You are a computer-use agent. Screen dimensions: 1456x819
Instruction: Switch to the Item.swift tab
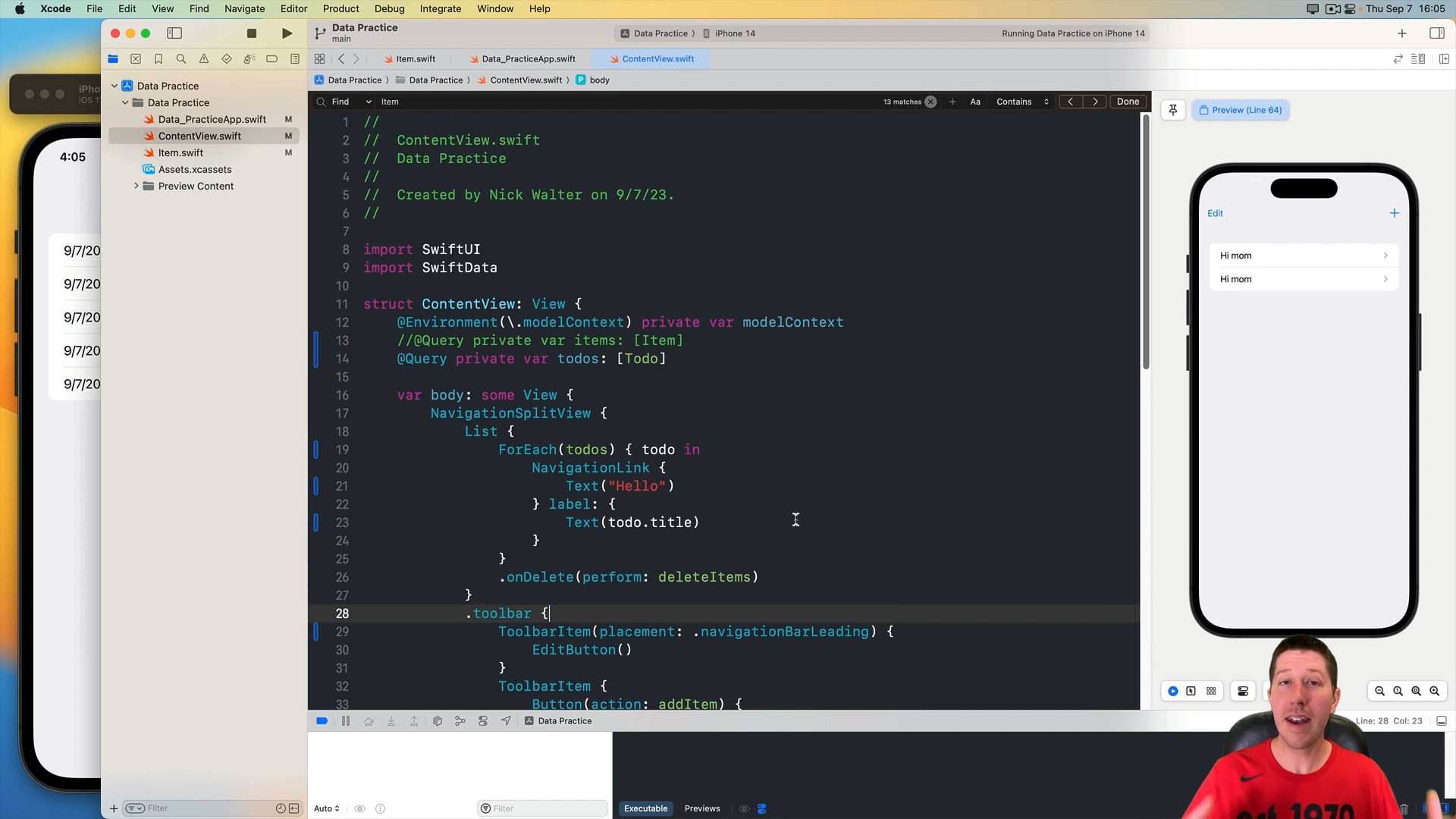(409, 59)
